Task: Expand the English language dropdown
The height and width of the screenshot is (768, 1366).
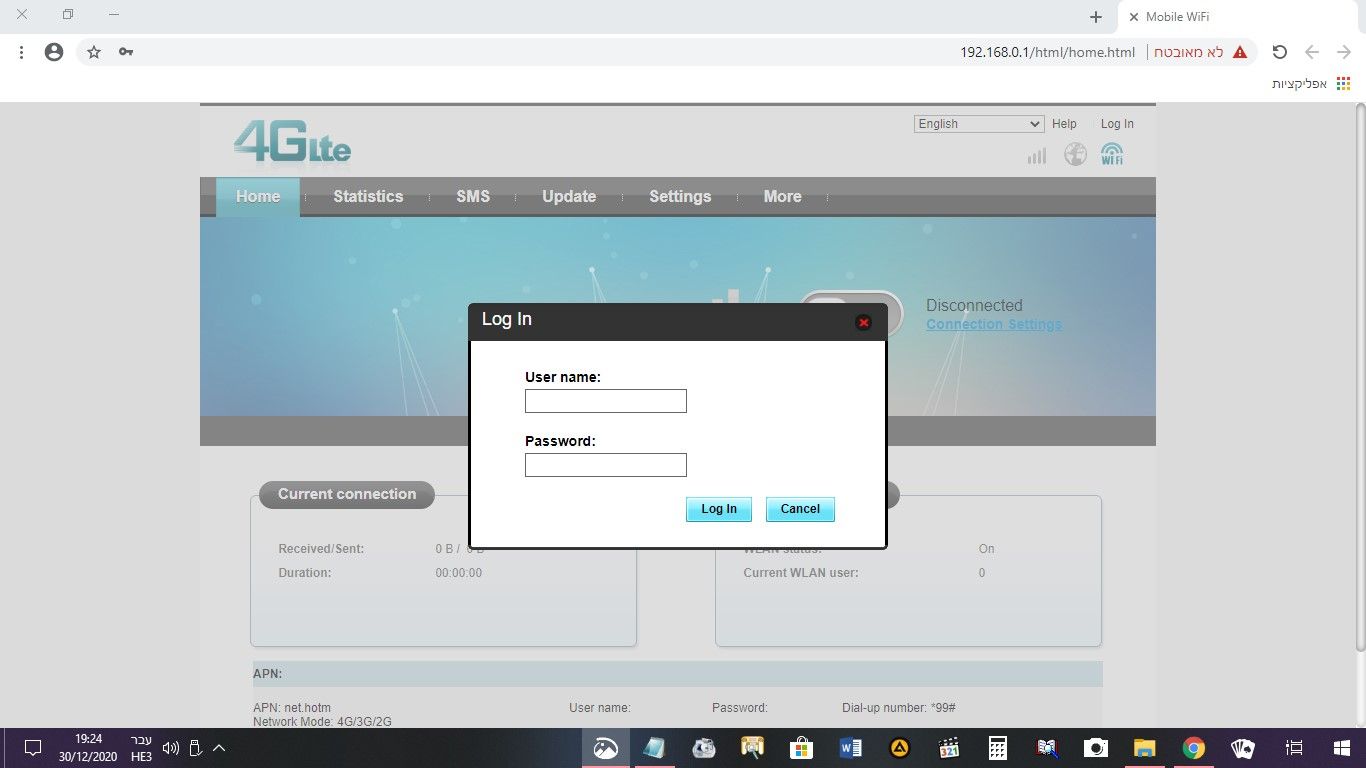Action: 979,124
